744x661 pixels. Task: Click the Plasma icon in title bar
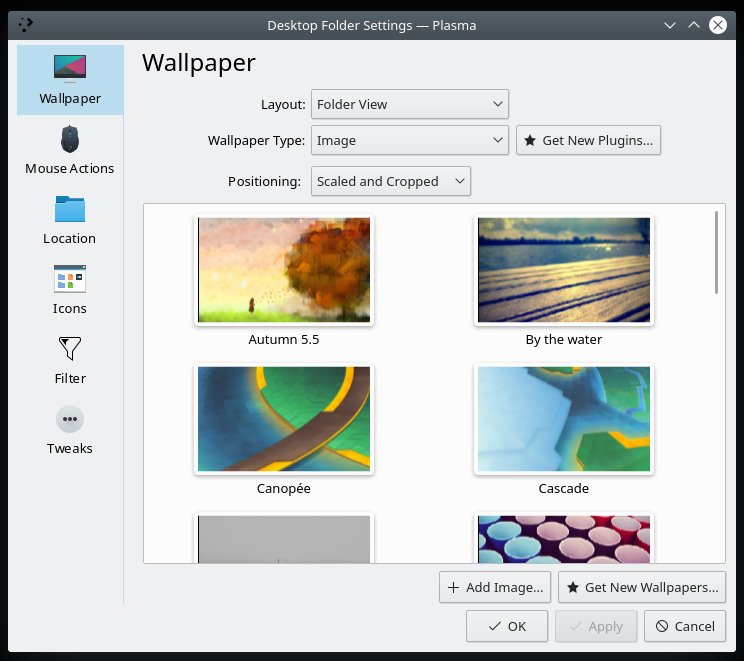[x=24, y=24]
